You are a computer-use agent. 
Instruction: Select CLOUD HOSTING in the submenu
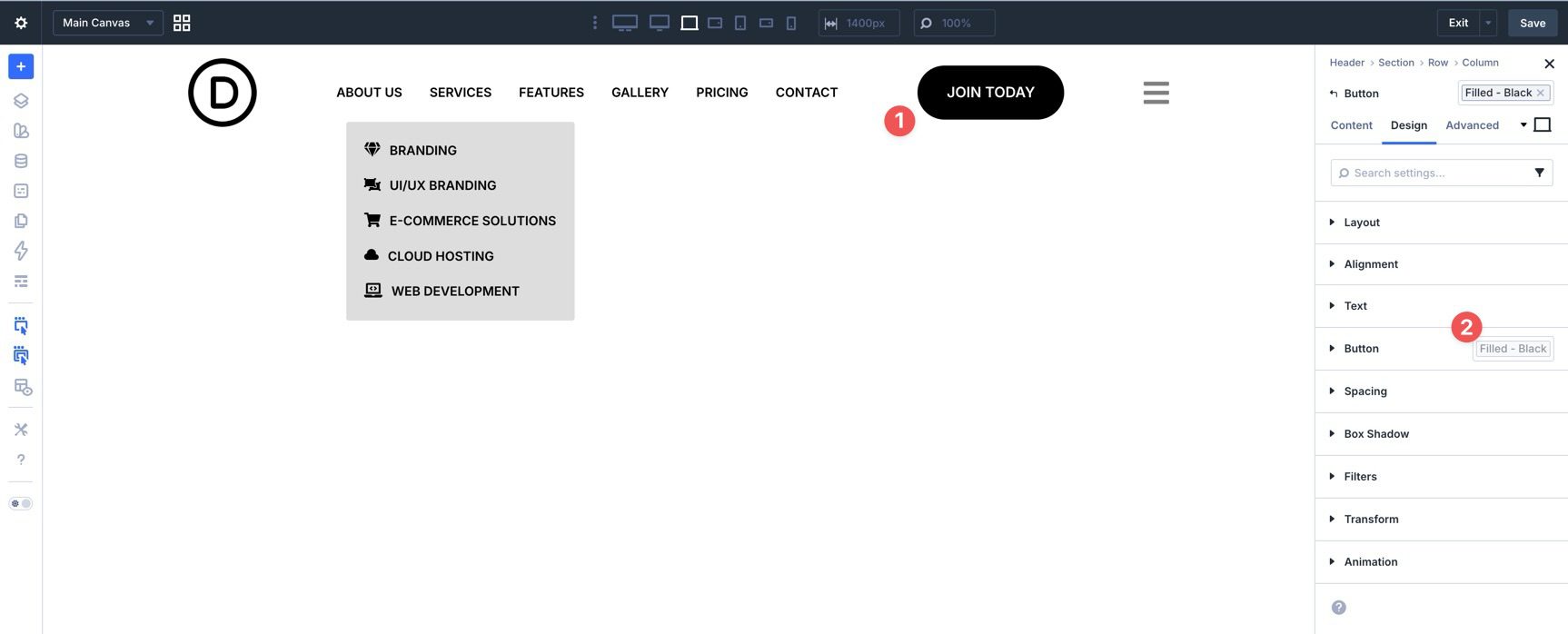point(441,256)
